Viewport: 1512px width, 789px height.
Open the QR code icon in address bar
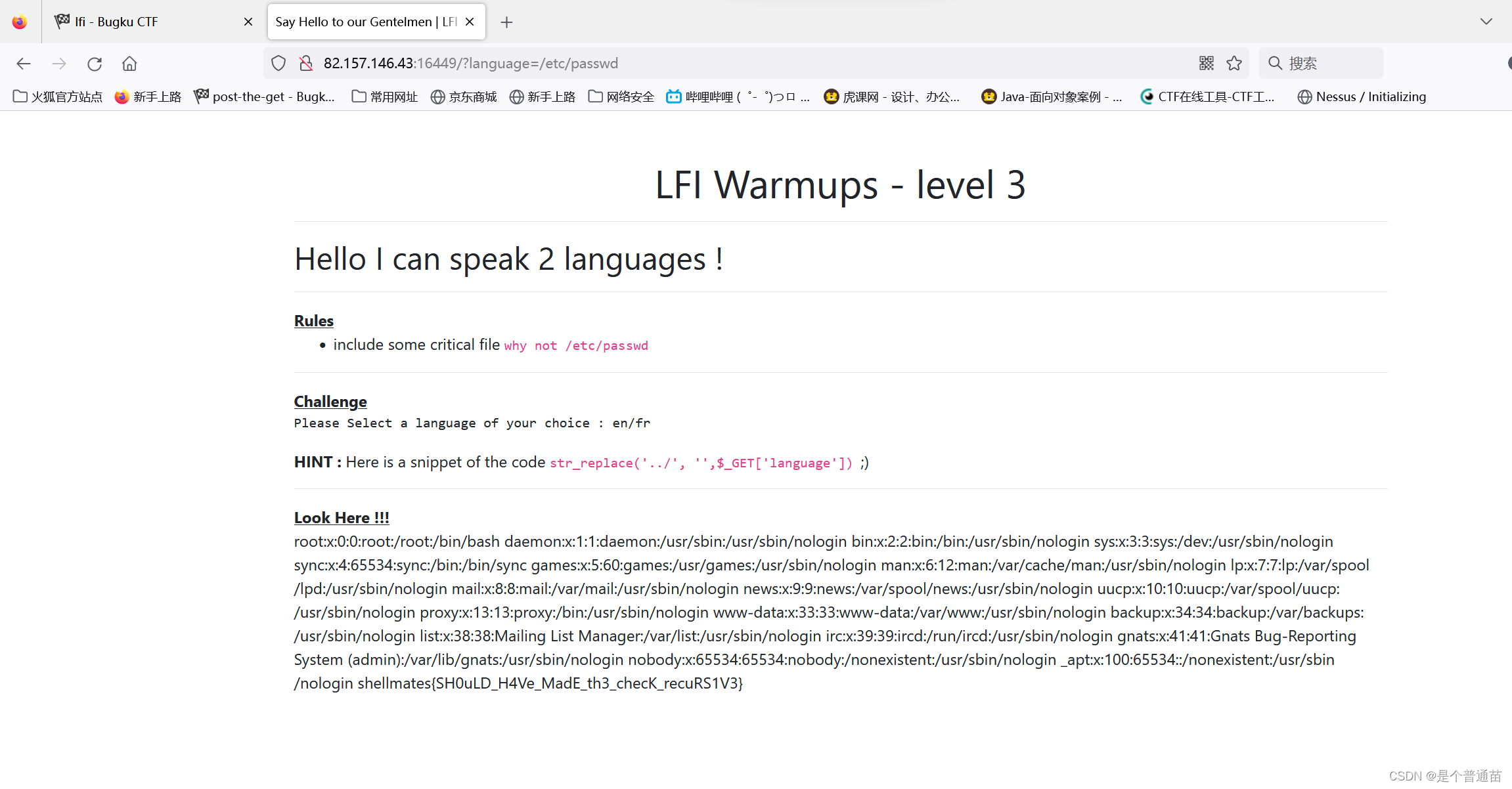pyautogui.click(x=1205, y=63)
